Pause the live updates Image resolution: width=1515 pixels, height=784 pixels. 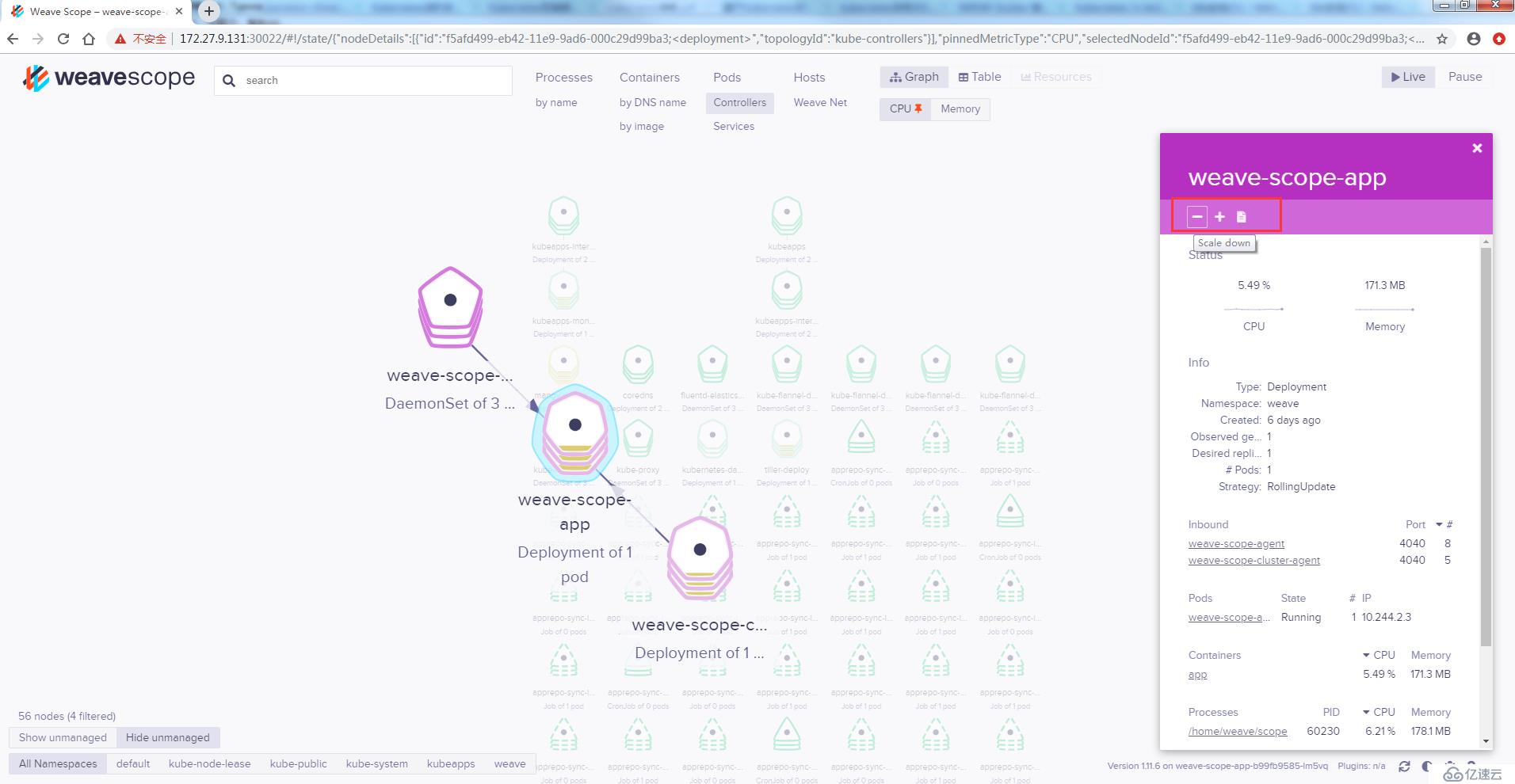coord(1465,77)
